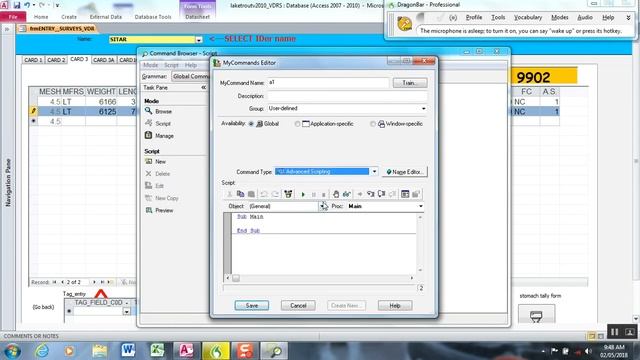Open the Command Type dropdown arrow
The height and width of the screenshot is (360, 640).
(374, 172)
